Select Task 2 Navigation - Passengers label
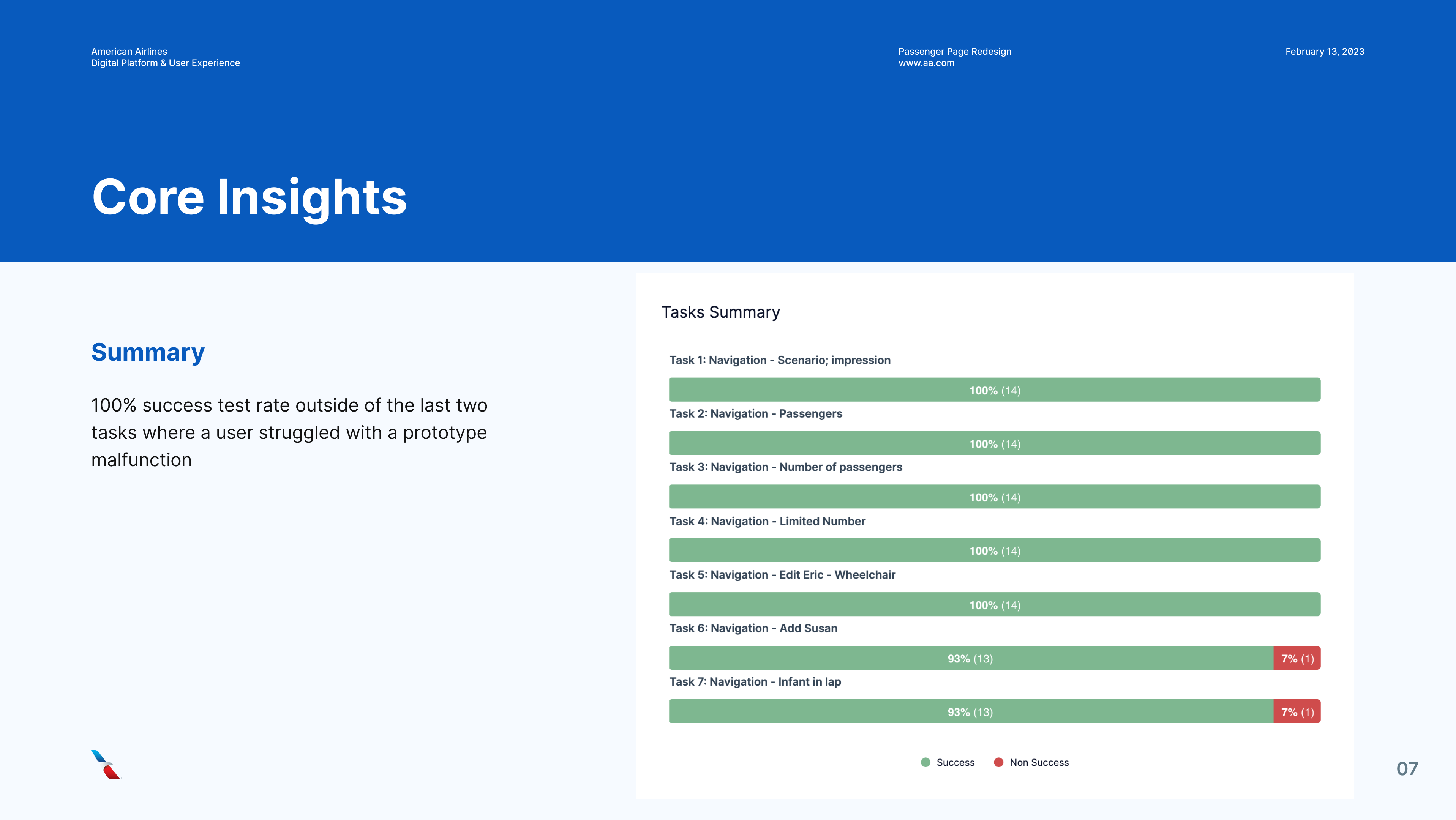This screenshot has height=820, width=1456. coord(755,414)
